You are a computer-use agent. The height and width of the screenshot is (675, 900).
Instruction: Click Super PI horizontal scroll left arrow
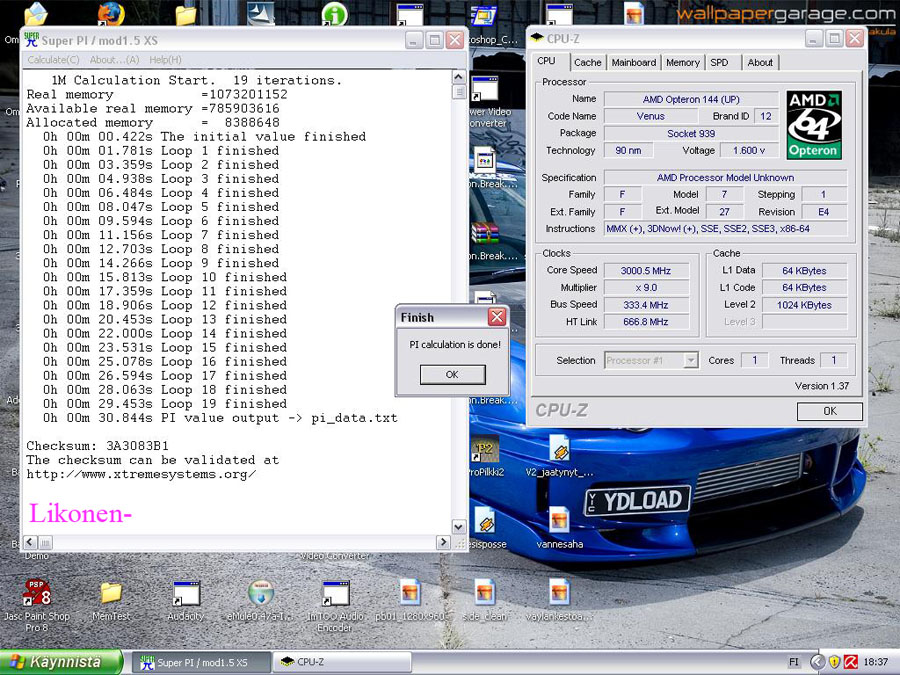(x=30, y=542)
